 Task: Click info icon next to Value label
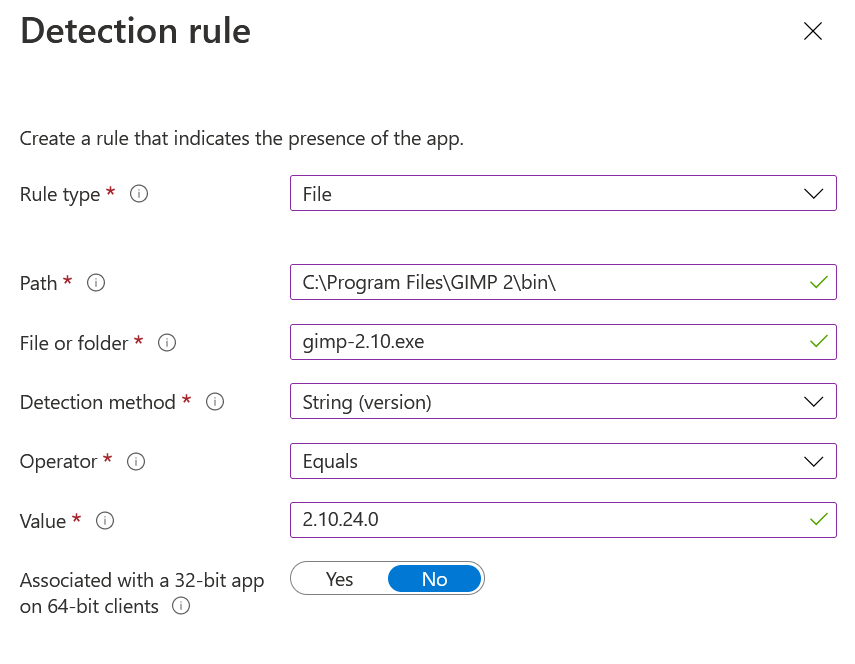[x=105, y=520]
